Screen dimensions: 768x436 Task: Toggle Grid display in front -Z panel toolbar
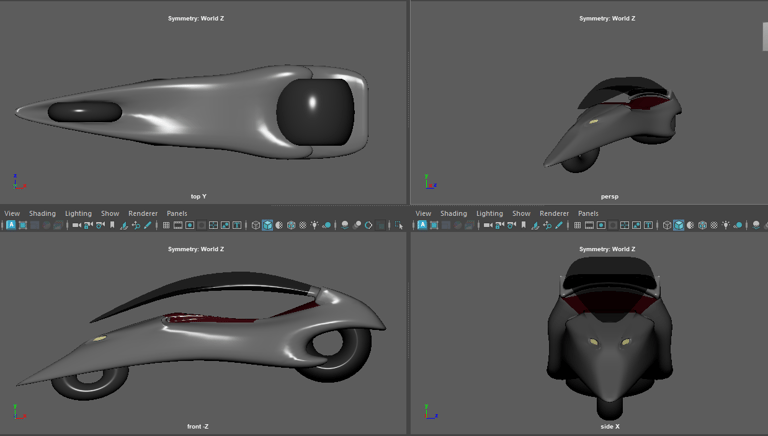pos(166,225)
